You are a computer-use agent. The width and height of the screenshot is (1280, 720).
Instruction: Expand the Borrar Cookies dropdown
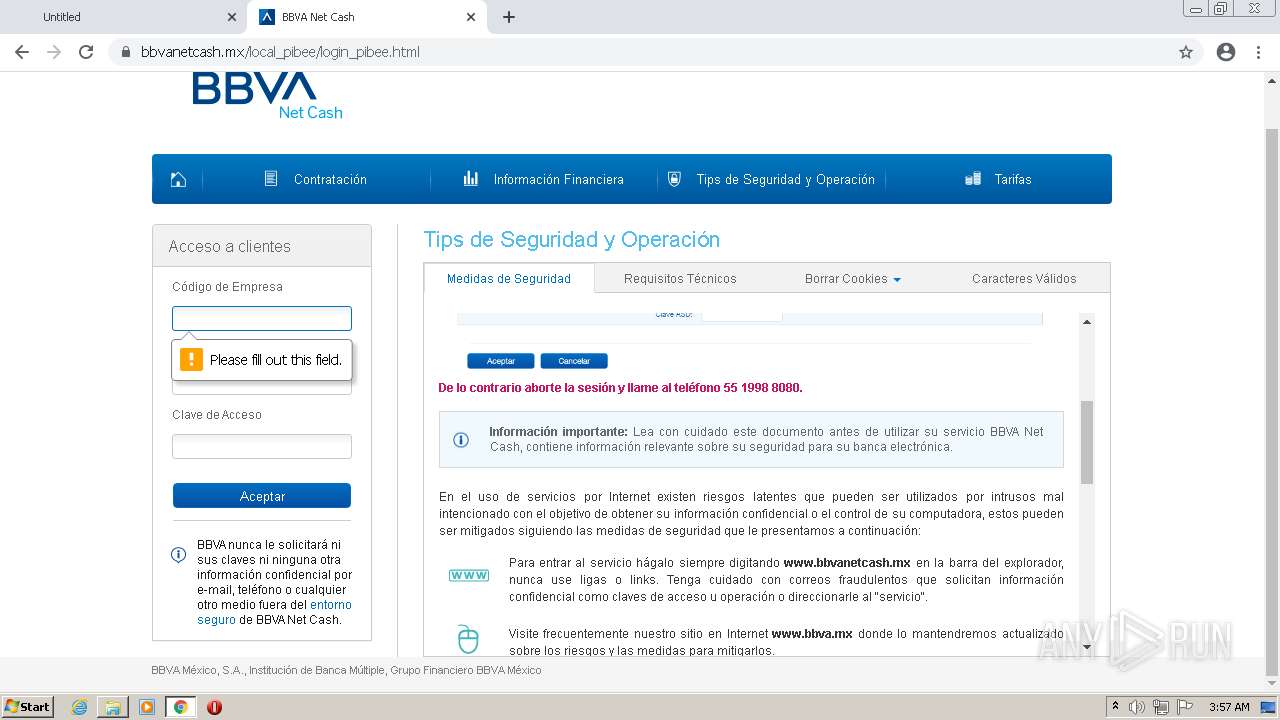pos(852,279)
